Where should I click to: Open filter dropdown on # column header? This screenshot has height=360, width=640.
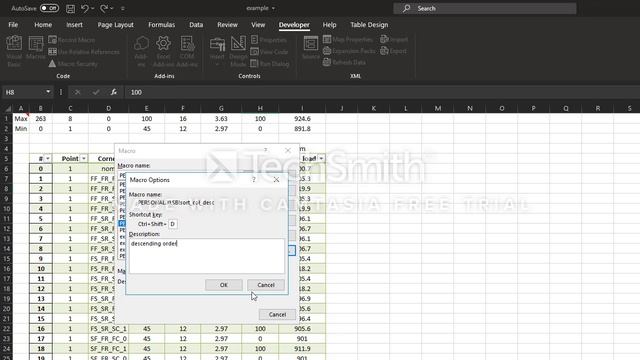pos(47,158)
